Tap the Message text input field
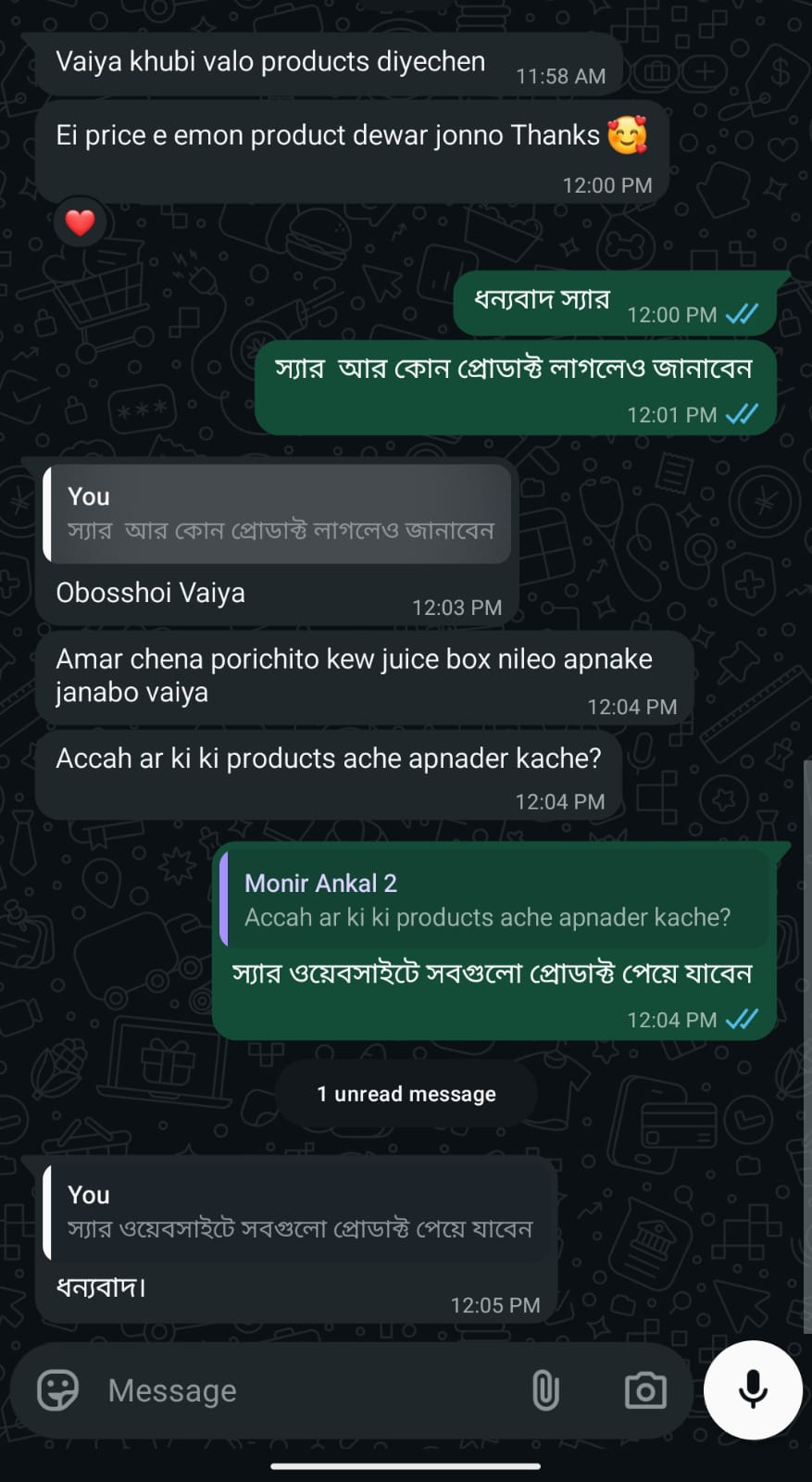The width and height of the screenshot is (812, 1482). tap(231, 1389)
